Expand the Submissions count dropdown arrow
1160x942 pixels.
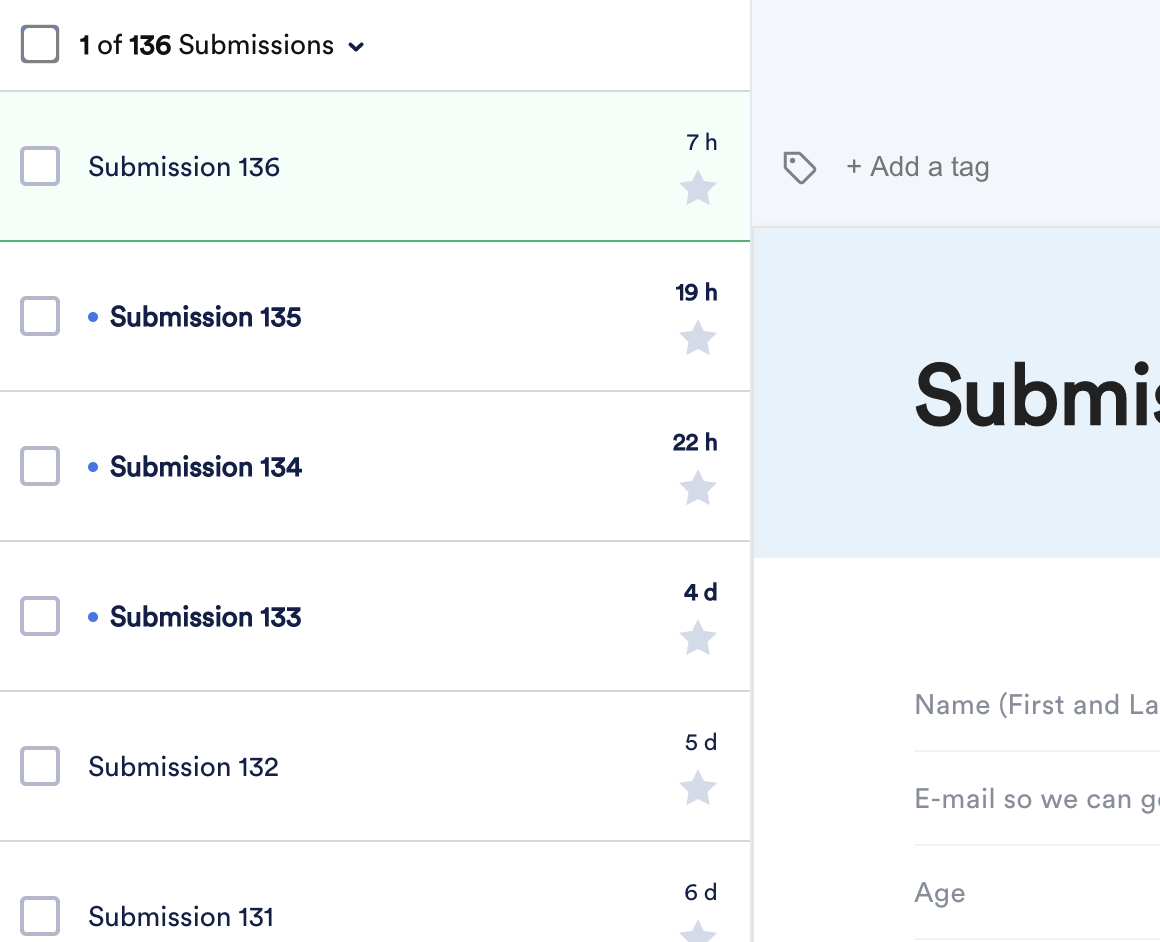[x=356, y=46]
